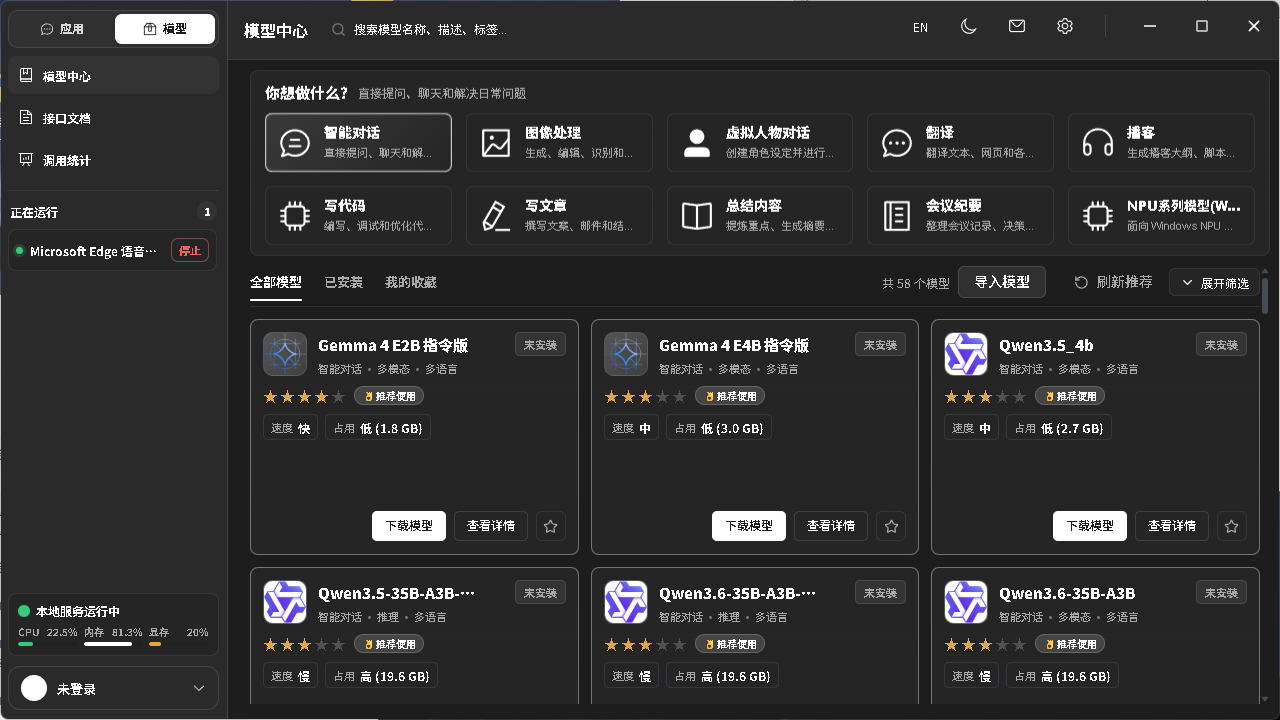Download the Gemma 4 E2B model
Screen dimensions: 1280x720
click(409, 525)
